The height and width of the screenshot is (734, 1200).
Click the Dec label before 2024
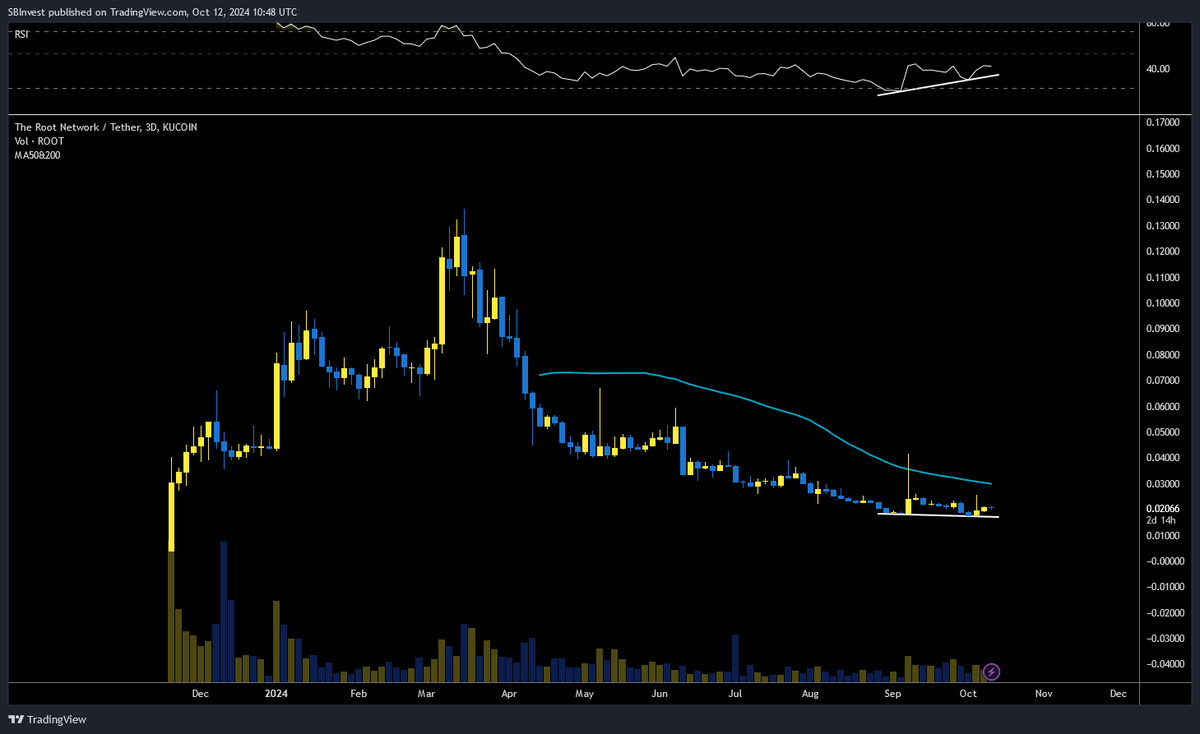199,693
